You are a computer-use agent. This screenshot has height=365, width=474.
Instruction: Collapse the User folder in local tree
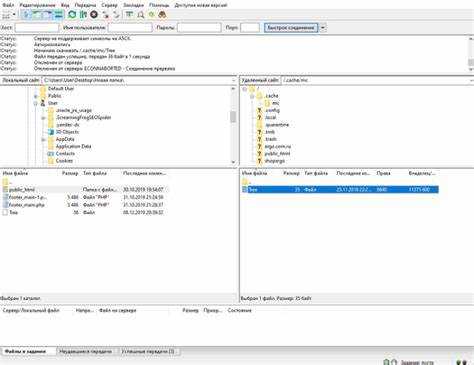point(36,103)
